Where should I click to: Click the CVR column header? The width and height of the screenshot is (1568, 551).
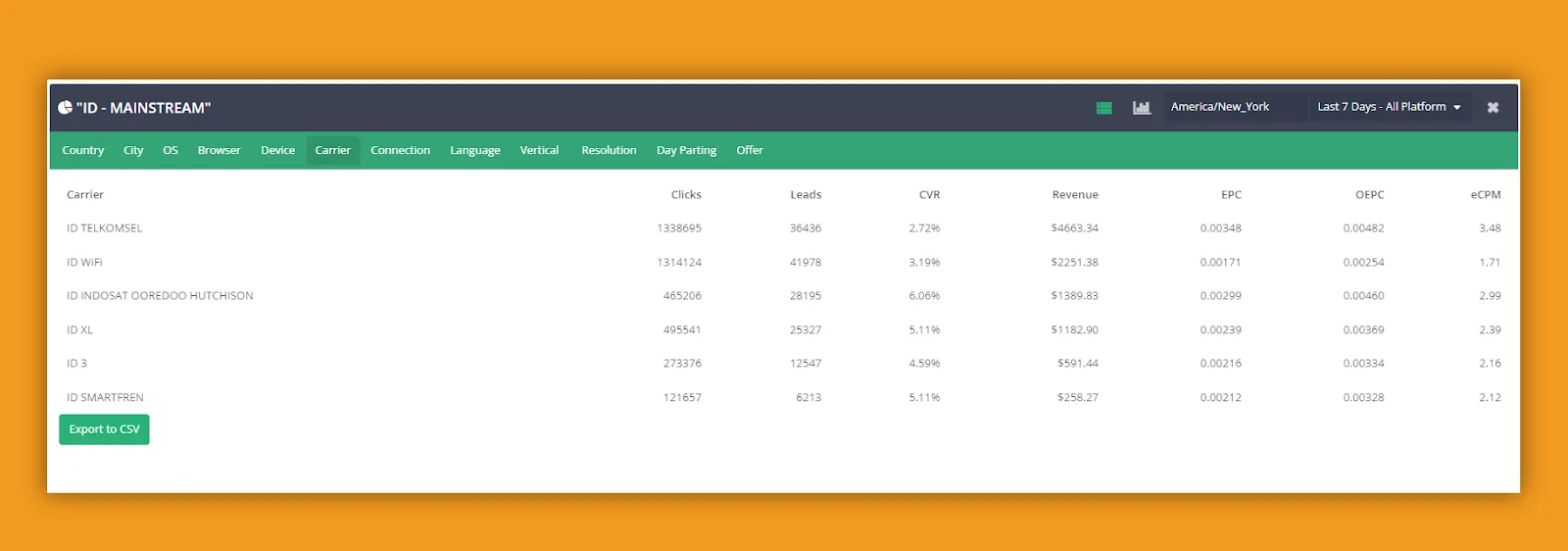(x=929, y=195)
